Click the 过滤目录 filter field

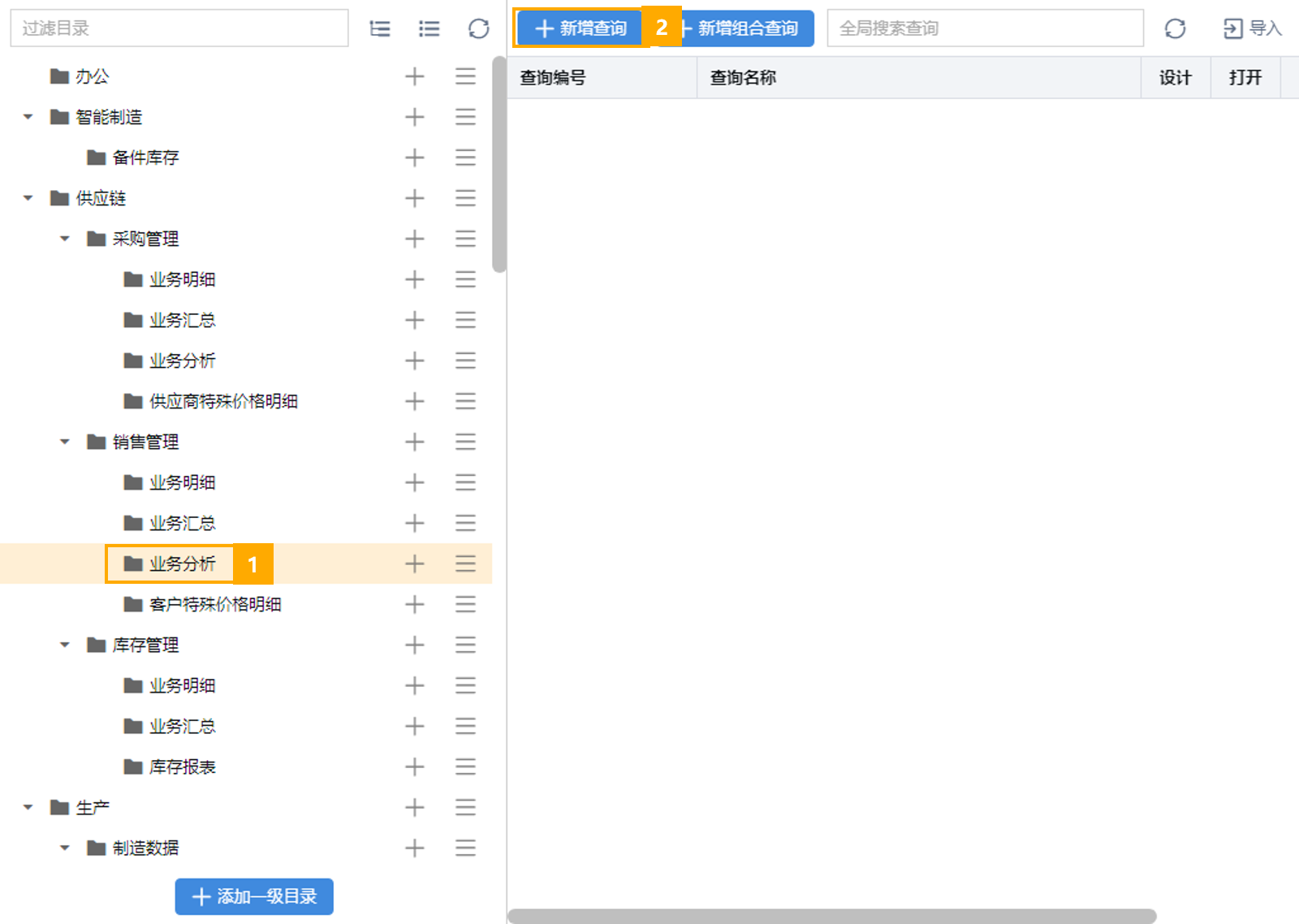coord(179,28)
